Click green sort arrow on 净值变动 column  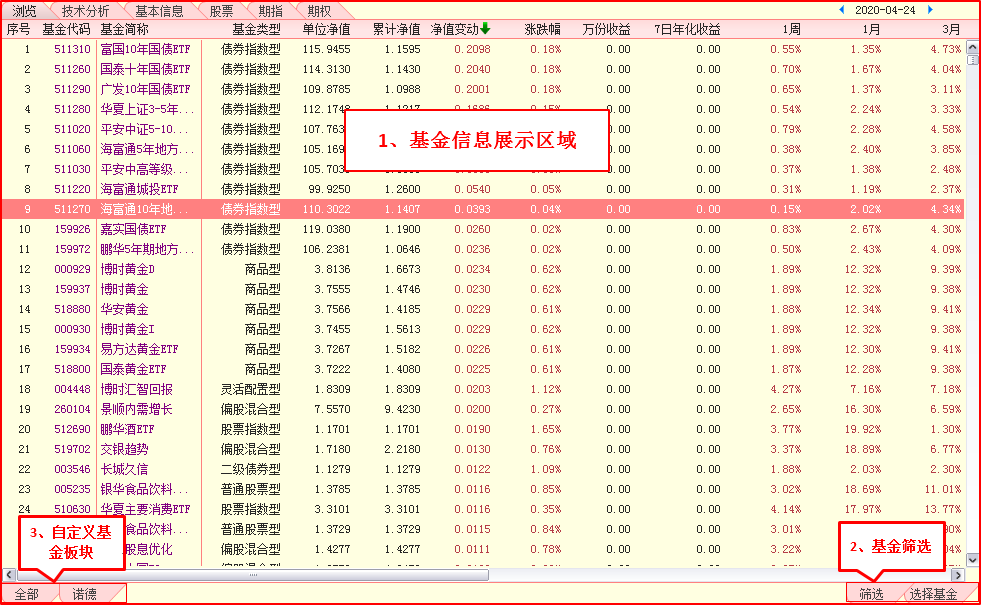pyautogui.click(x=485, y=29)
